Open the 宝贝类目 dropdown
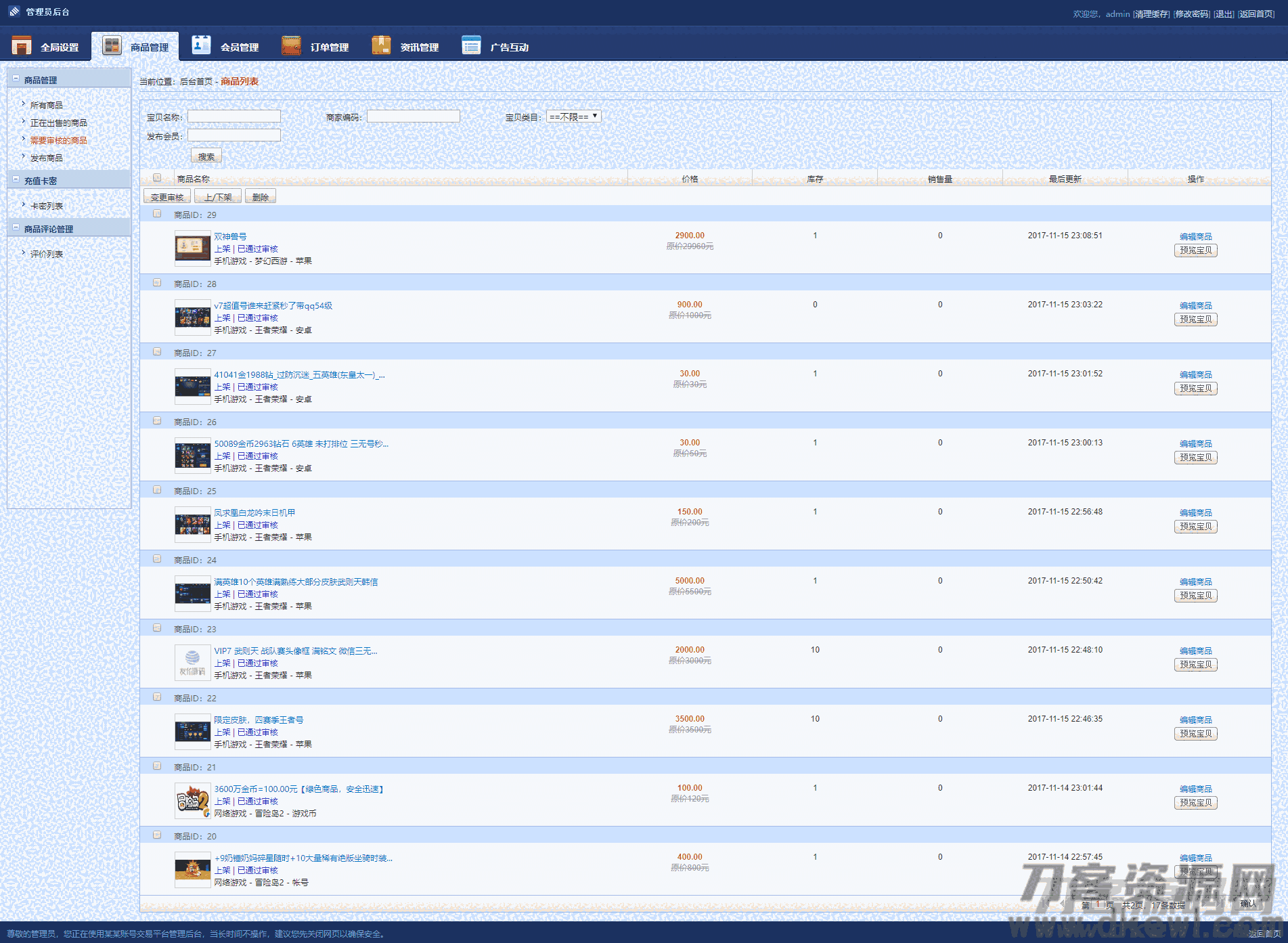This screenshot has width=1288, height=943. (x=573, y=116)
